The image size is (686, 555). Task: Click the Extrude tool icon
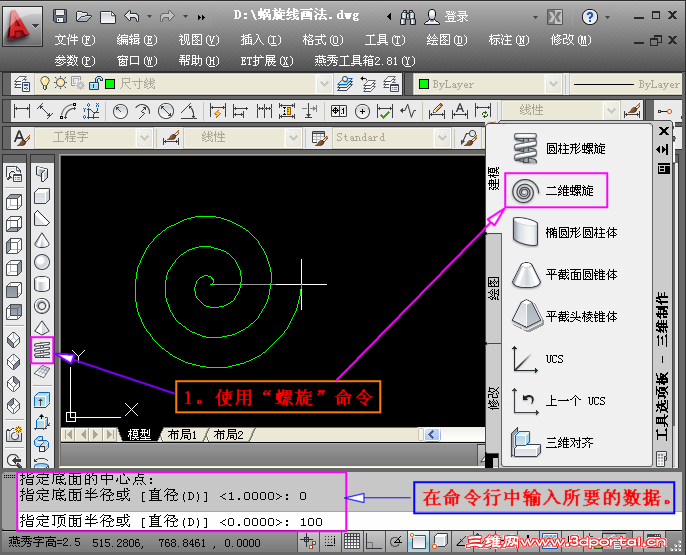tap(42, 400)
